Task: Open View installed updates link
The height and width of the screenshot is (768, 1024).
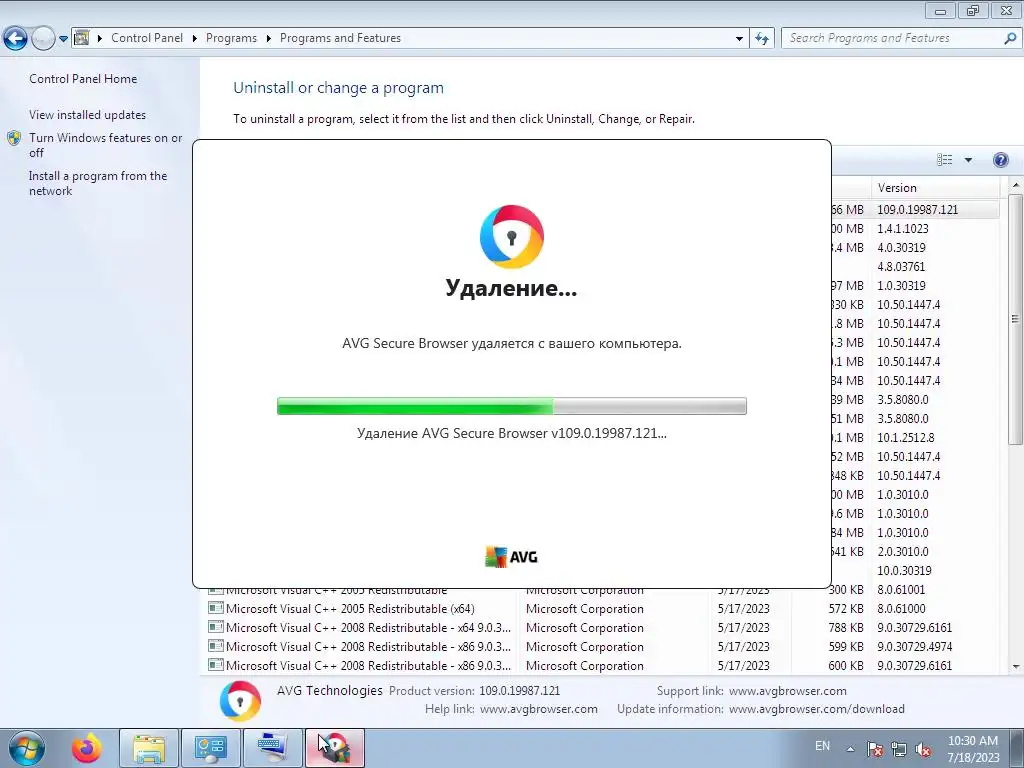Action: [88, 114]
